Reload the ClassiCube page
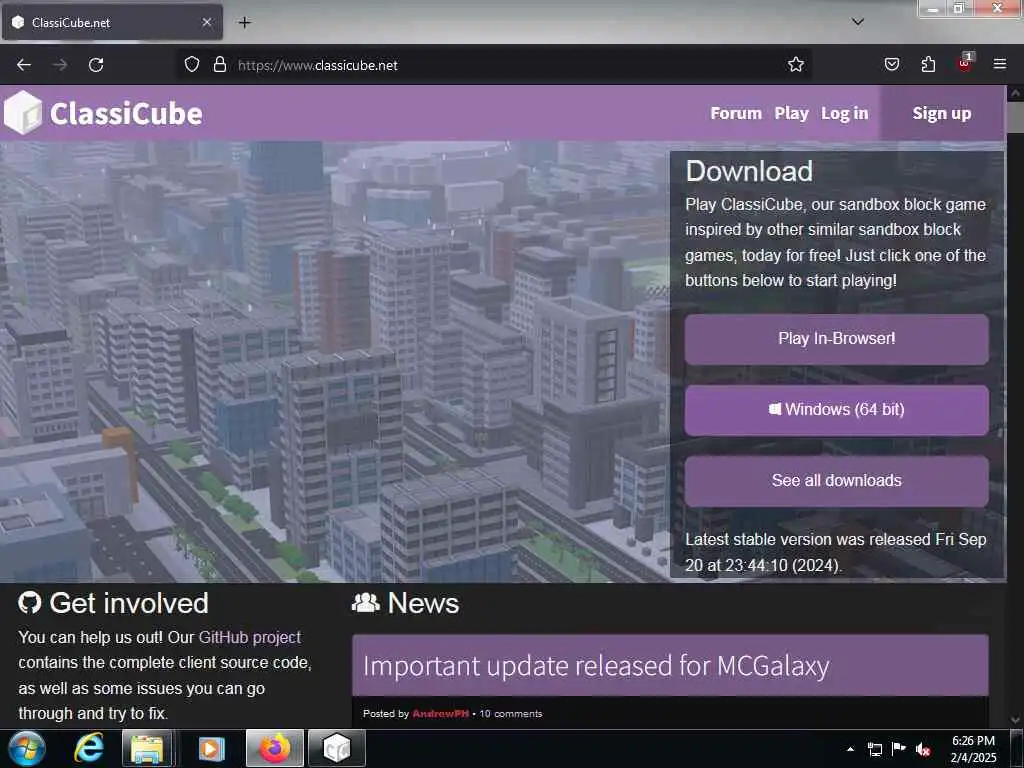 96,65
